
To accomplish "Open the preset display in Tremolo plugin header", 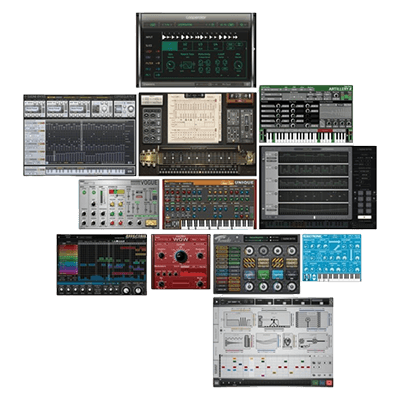I will click(256, 238).
